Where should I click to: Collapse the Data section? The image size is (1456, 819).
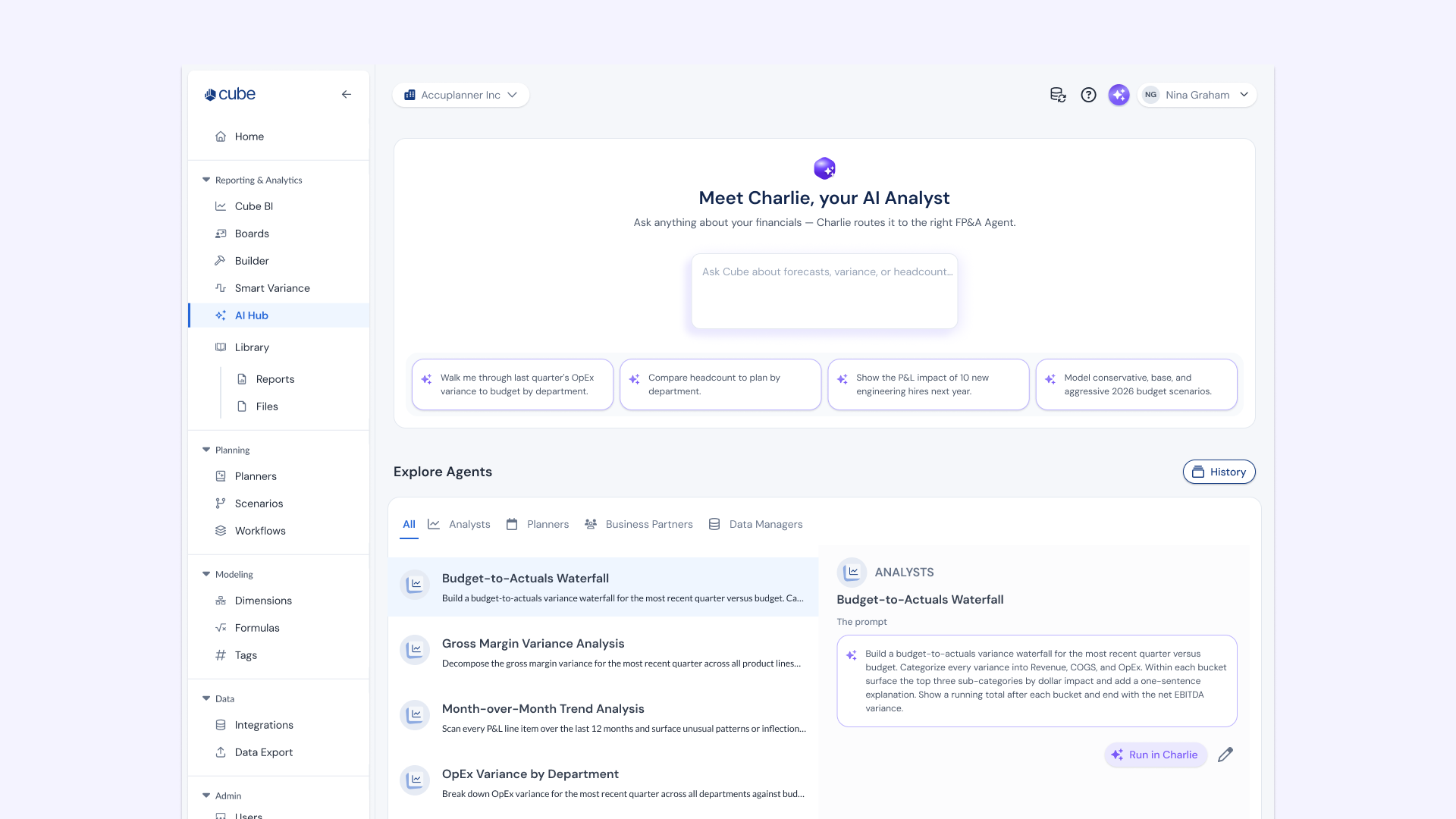[206, 698]
